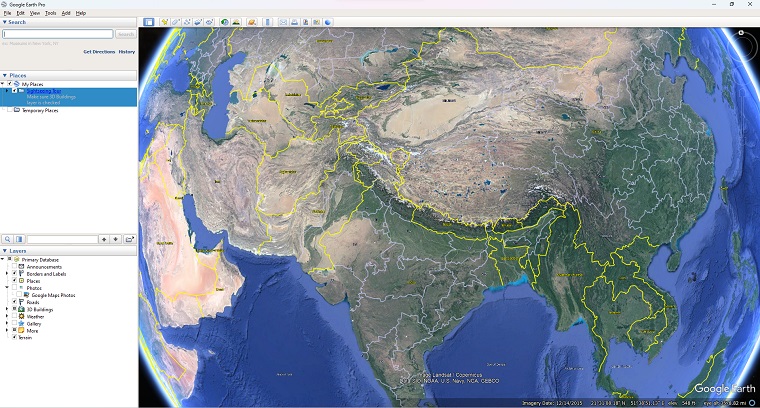The image size is (760, 408).
Task: Collapse the Layers panel header
Action: click(x=68, y=251)
